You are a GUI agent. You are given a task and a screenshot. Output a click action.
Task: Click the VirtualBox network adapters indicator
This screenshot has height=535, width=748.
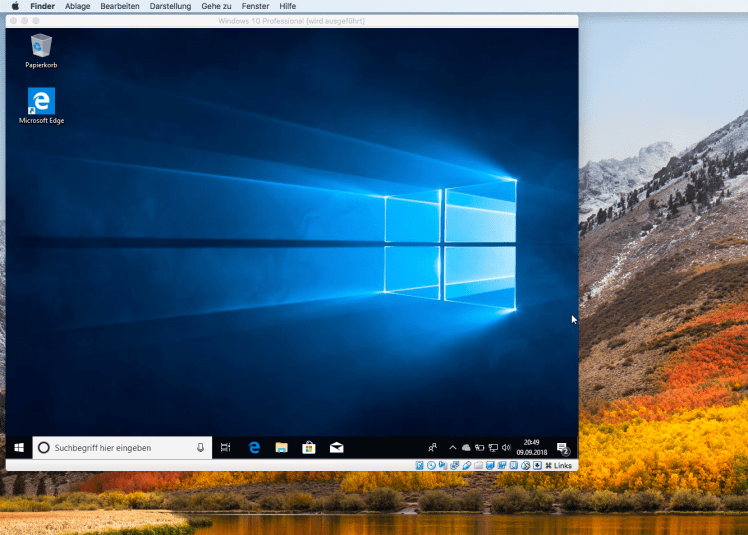coord(455,465)
